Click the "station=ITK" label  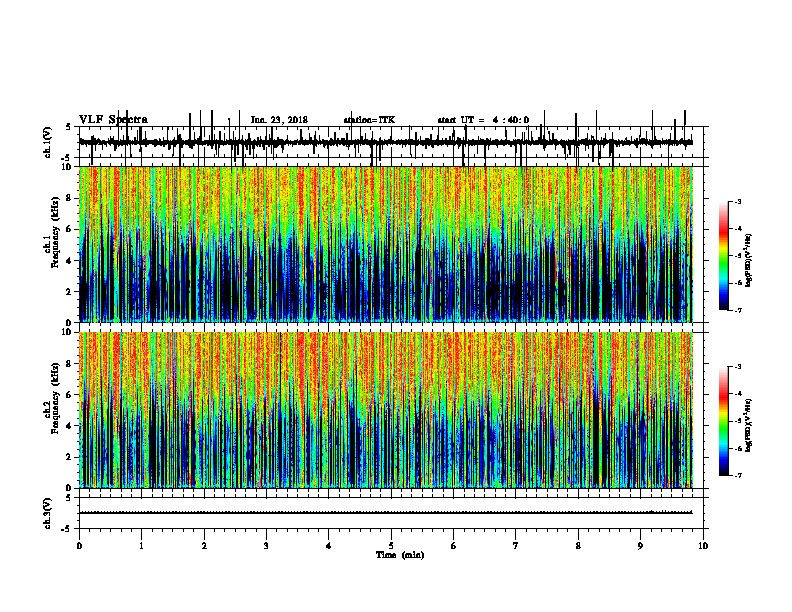click(x=369, y=120)
